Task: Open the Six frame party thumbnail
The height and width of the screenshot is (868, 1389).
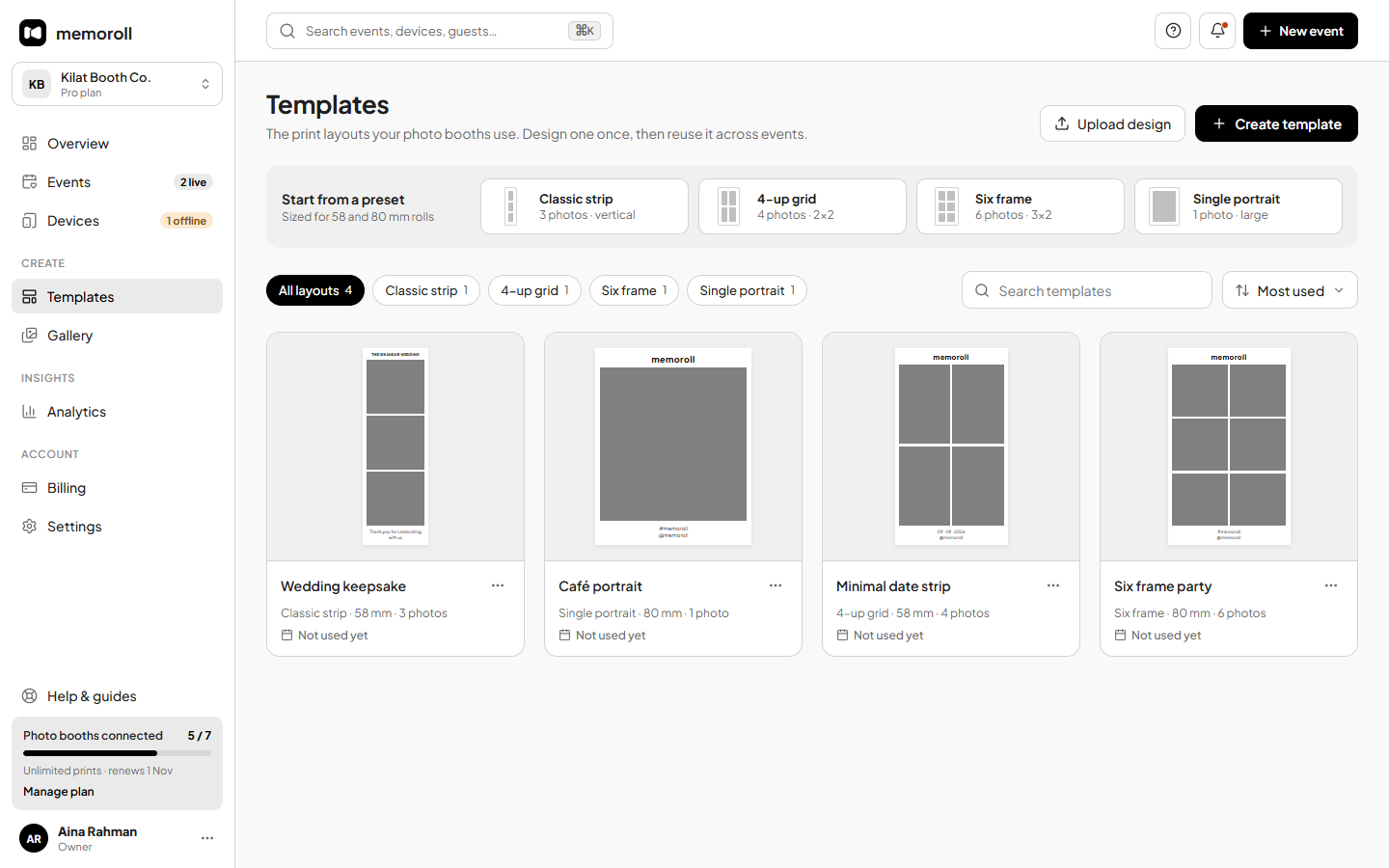Action: click(1229, 447)
